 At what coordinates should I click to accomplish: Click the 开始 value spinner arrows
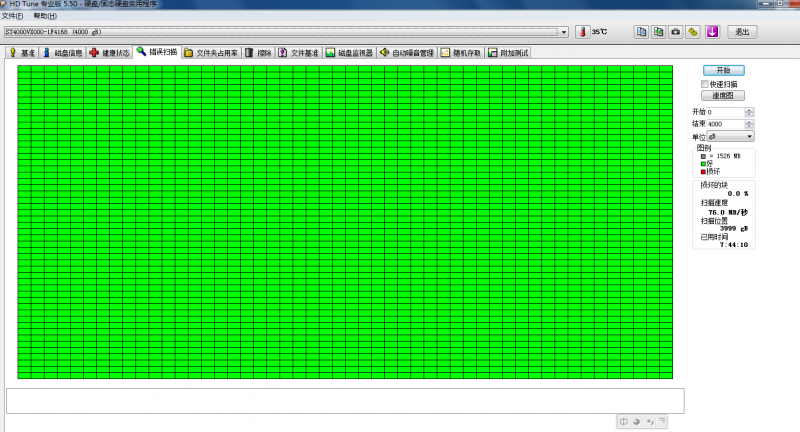point(749,112)
